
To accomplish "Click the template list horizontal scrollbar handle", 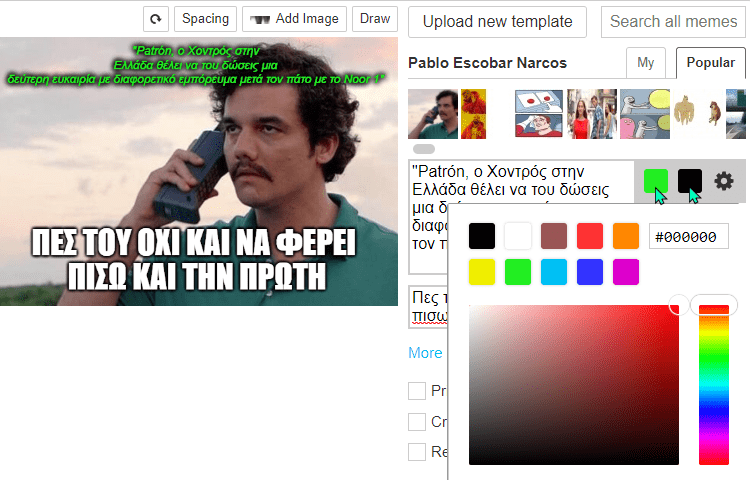I will point(424,149).
